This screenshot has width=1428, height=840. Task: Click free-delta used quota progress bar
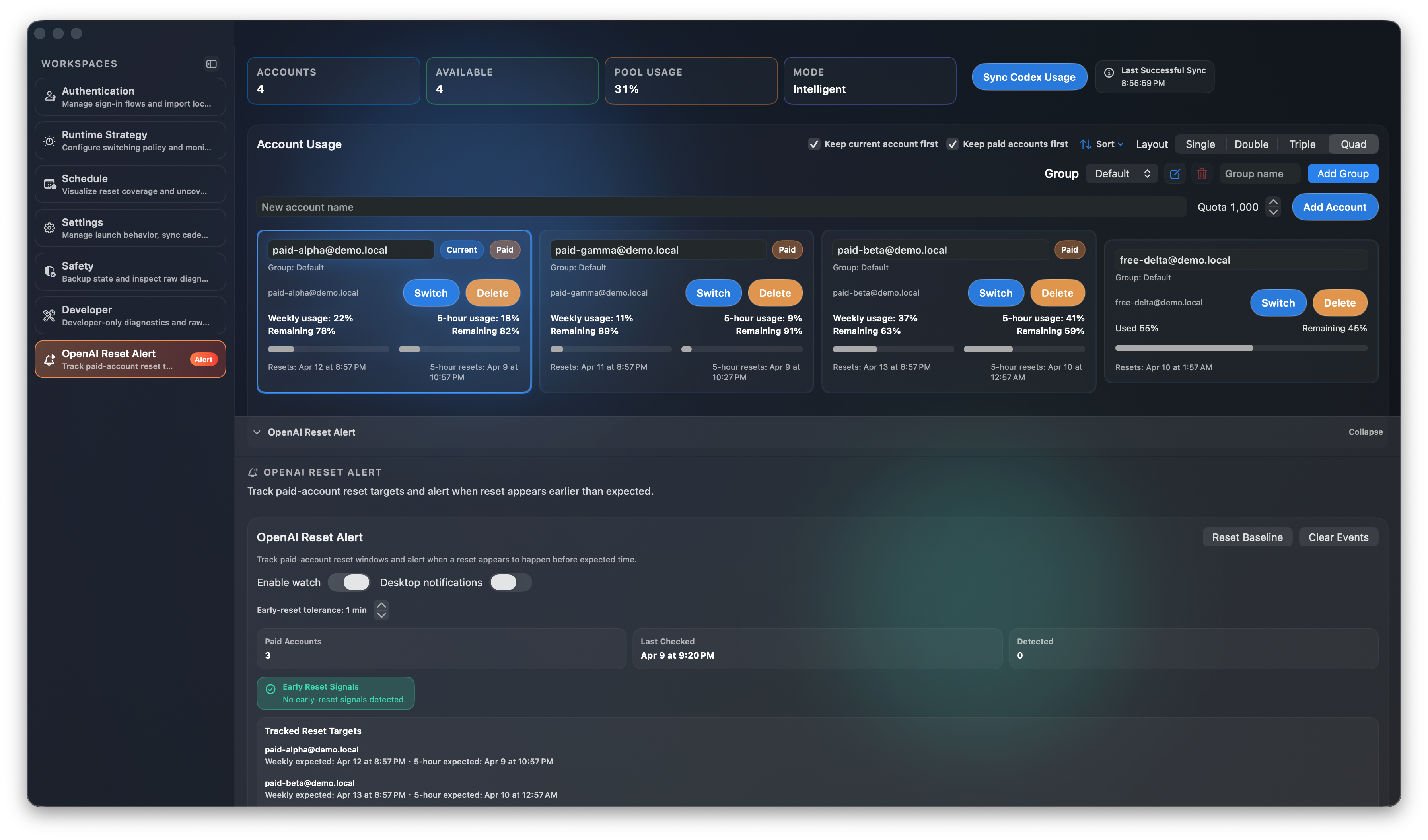[x=1241, y=348]
